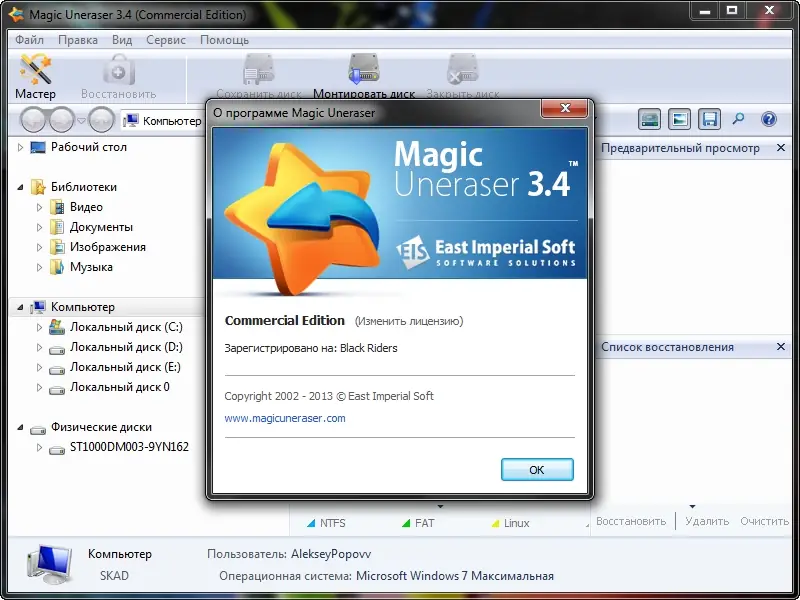The image size is (800, 600).
Task: Select Локальный диск (D:)
Action: [126, 347]
